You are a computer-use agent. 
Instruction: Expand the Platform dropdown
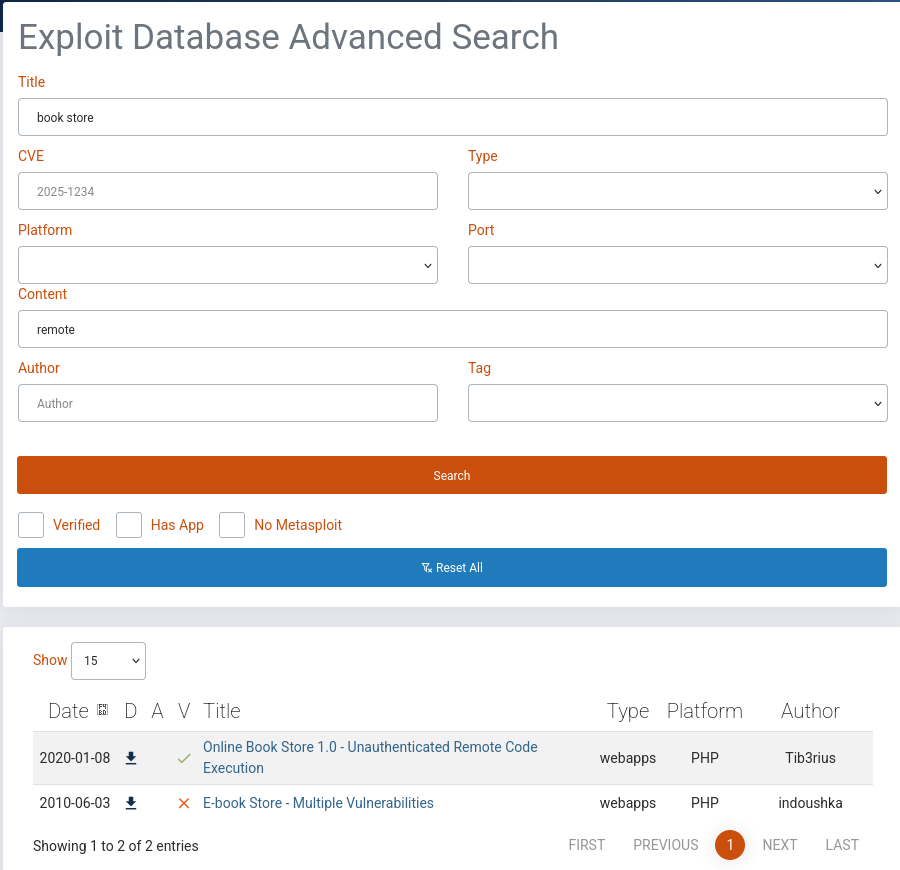(228, 265)
